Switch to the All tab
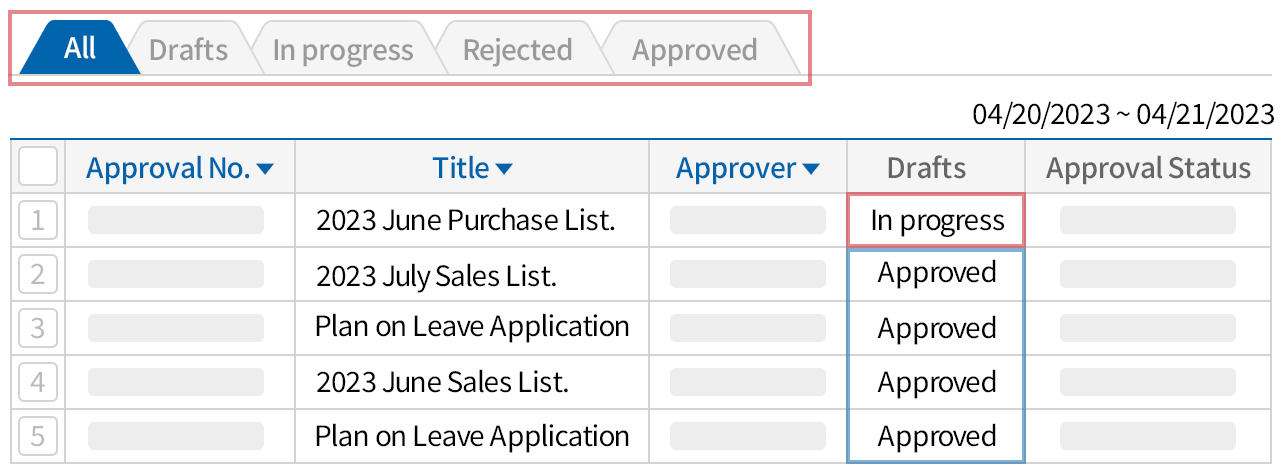1282x474 pixels. 79,49
